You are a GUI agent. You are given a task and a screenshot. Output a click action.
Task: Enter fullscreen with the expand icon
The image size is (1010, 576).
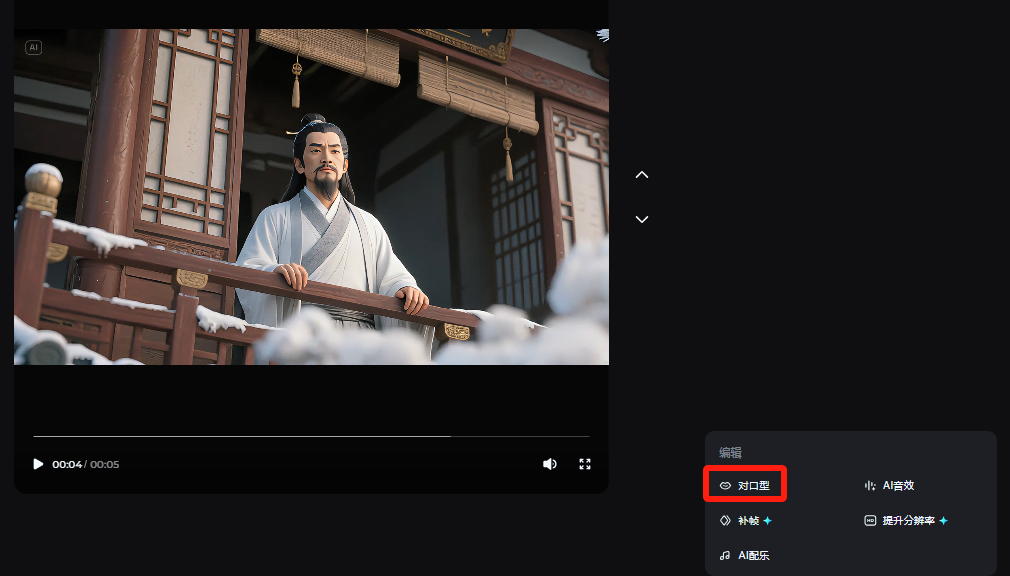click(x=585, y=463)
